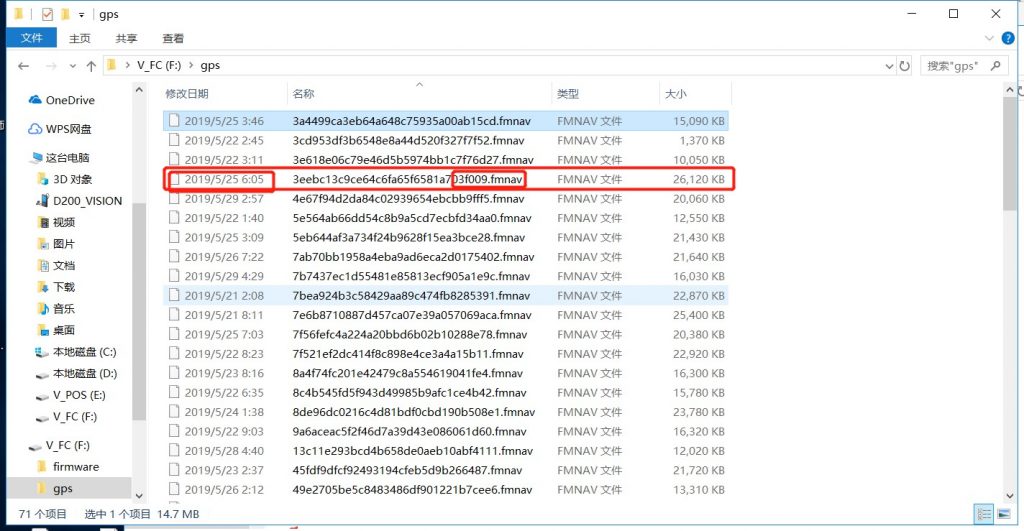This screenshot has height=531, width=1024.
Task: Open the help question mark icon
Action: point(1008,39)
